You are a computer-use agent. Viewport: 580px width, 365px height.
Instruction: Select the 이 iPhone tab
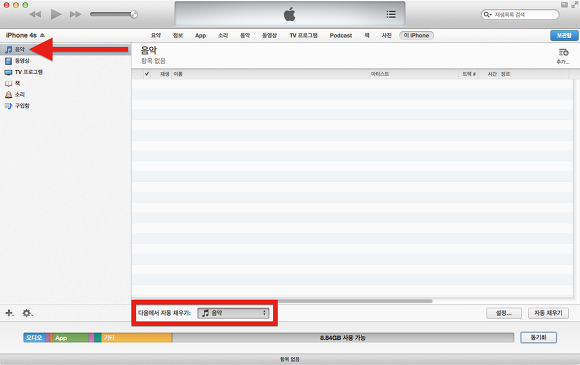click(417, 35)
